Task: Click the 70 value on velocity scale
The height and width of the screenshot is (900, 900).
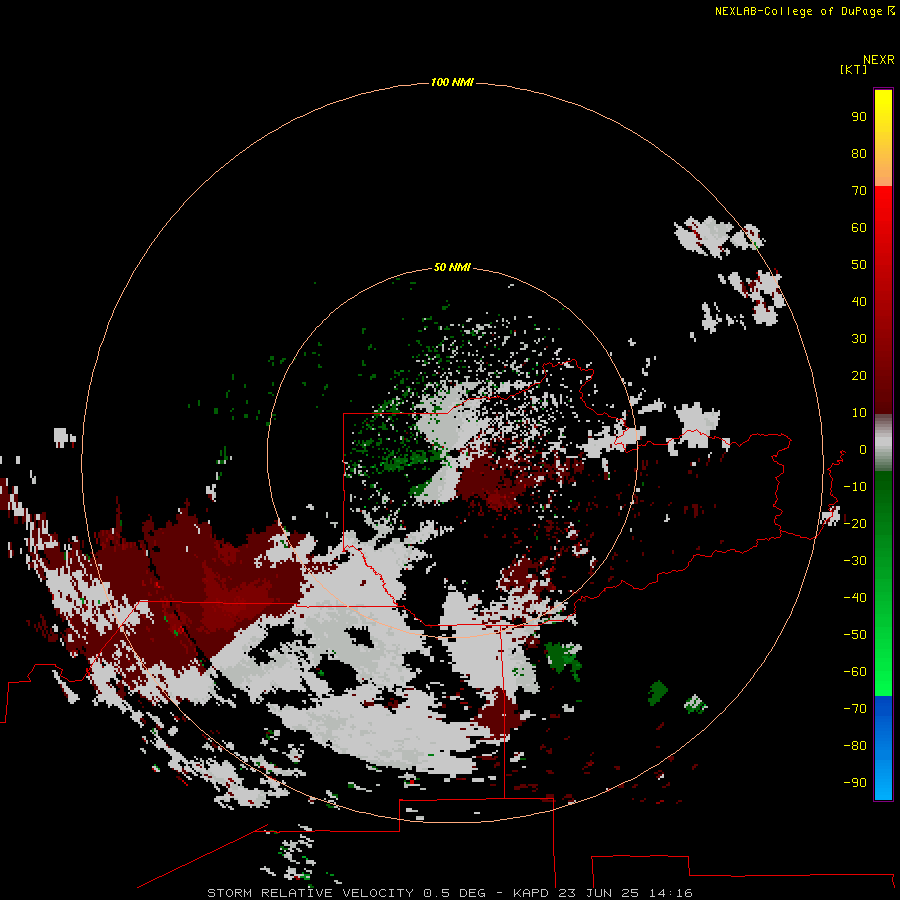Action: pos(859,191)
